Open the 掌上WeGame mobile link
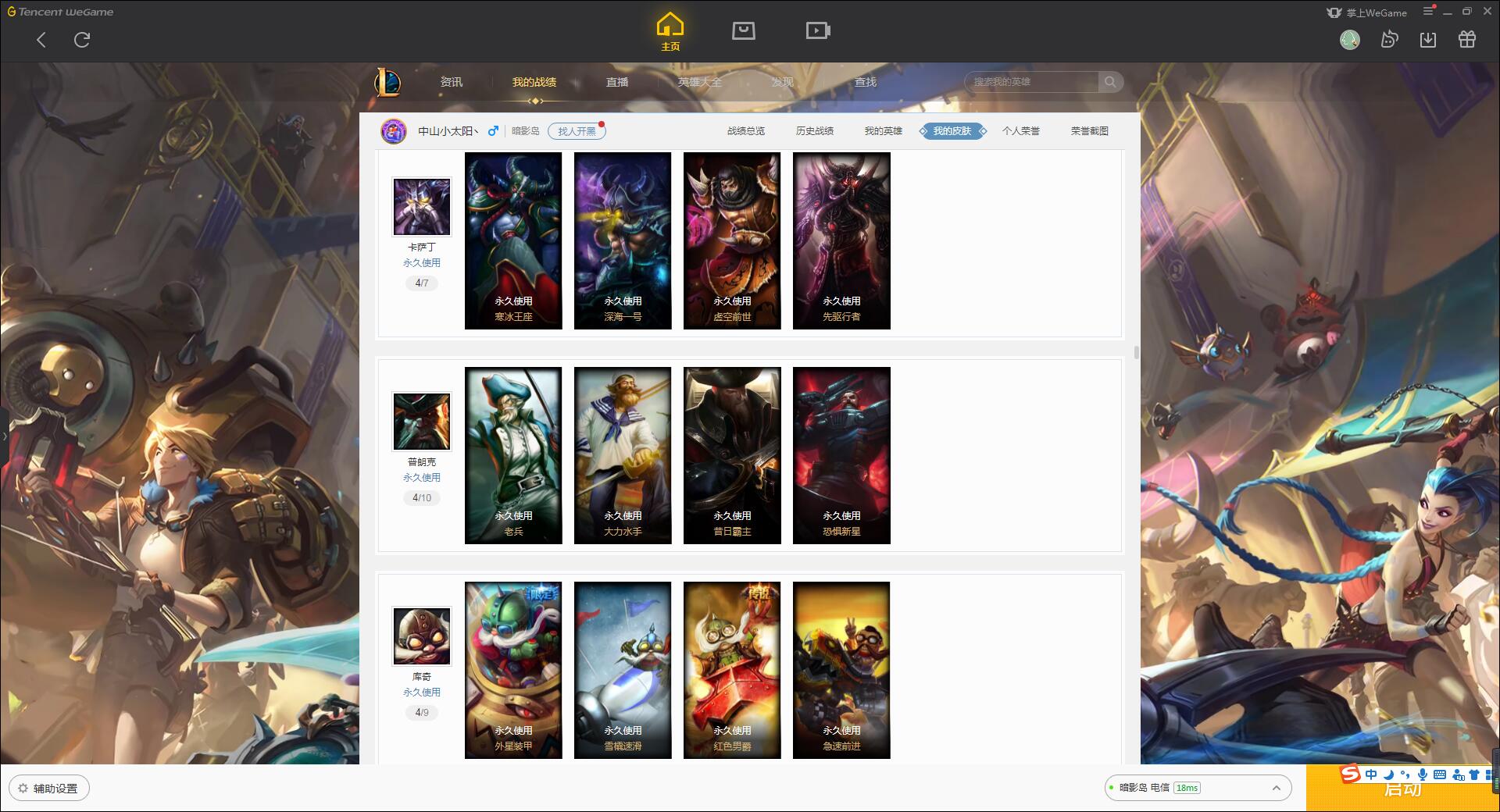 (x=1366, y=12)
